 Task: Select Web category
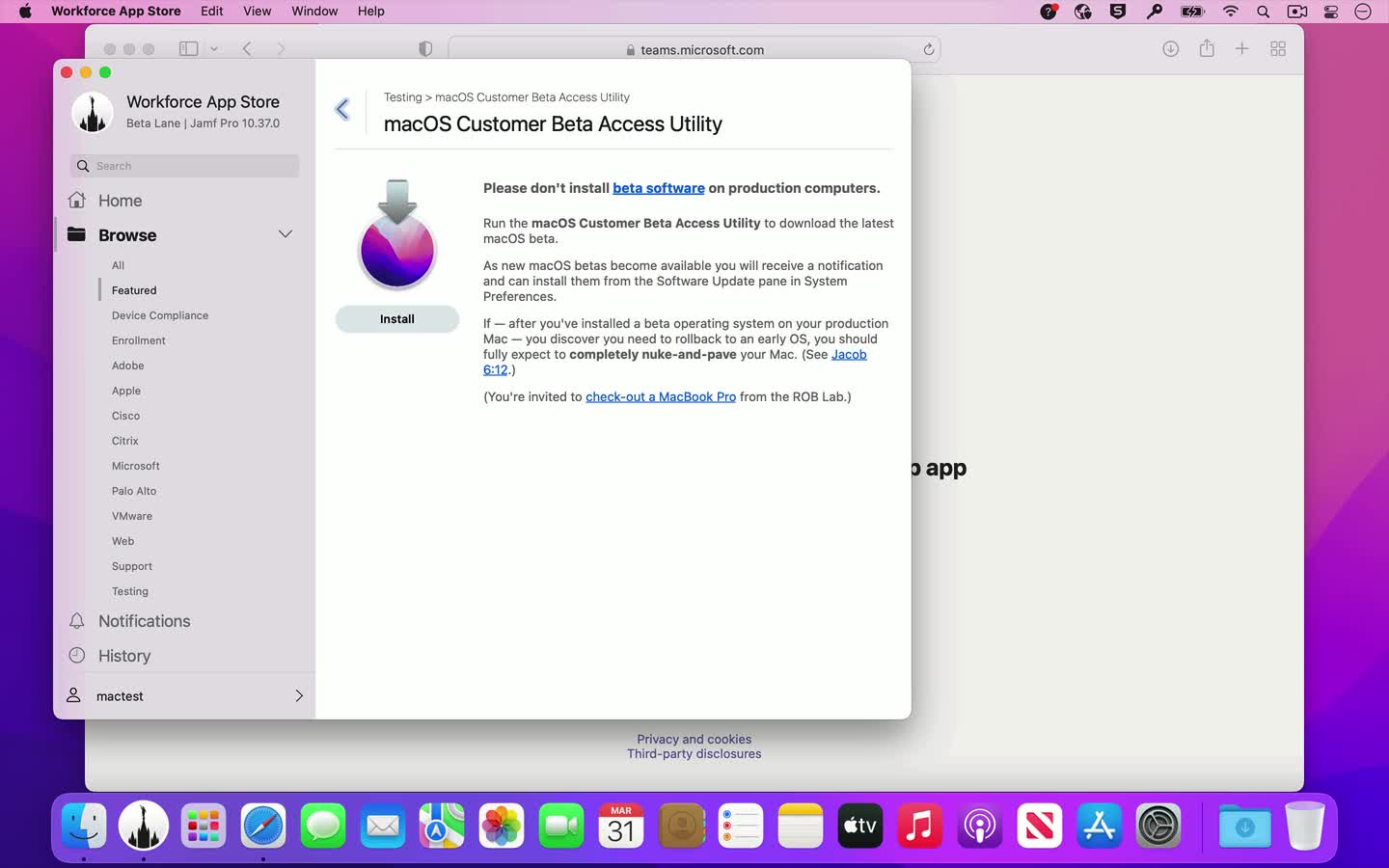click(123, 541)
